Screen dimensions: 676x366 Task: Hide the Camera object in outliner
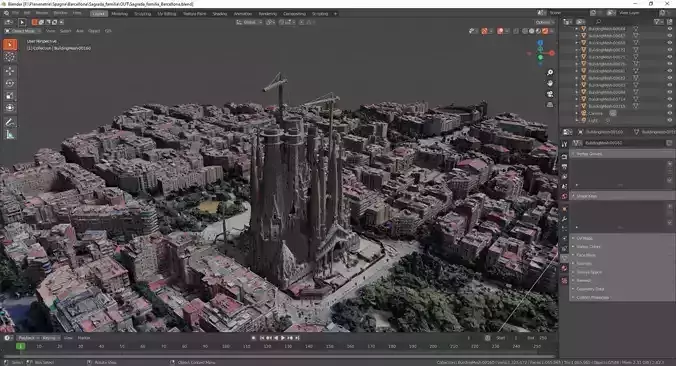click(x=670, y=113)
